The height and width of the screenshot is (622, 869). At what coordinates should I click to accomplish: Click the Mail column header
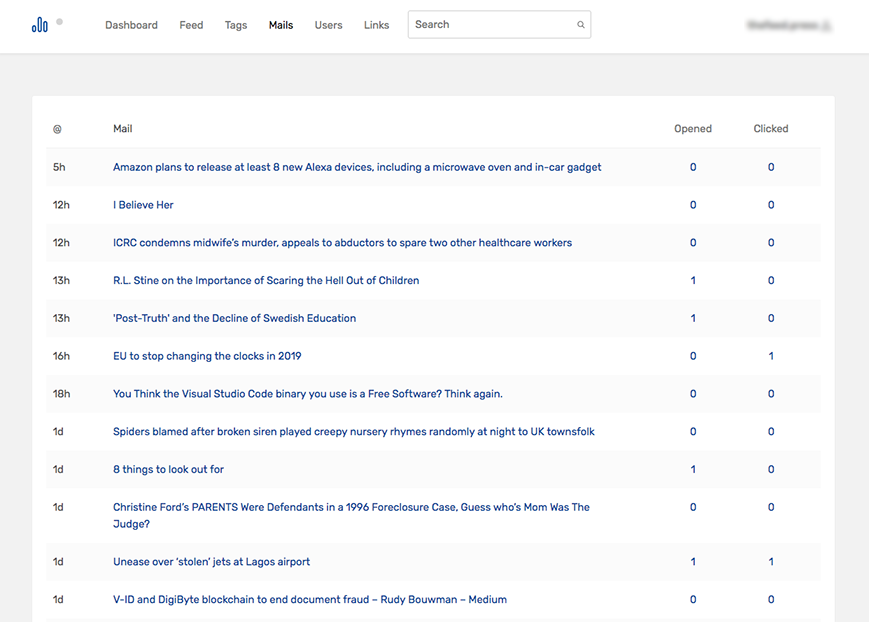pos(122,129)
